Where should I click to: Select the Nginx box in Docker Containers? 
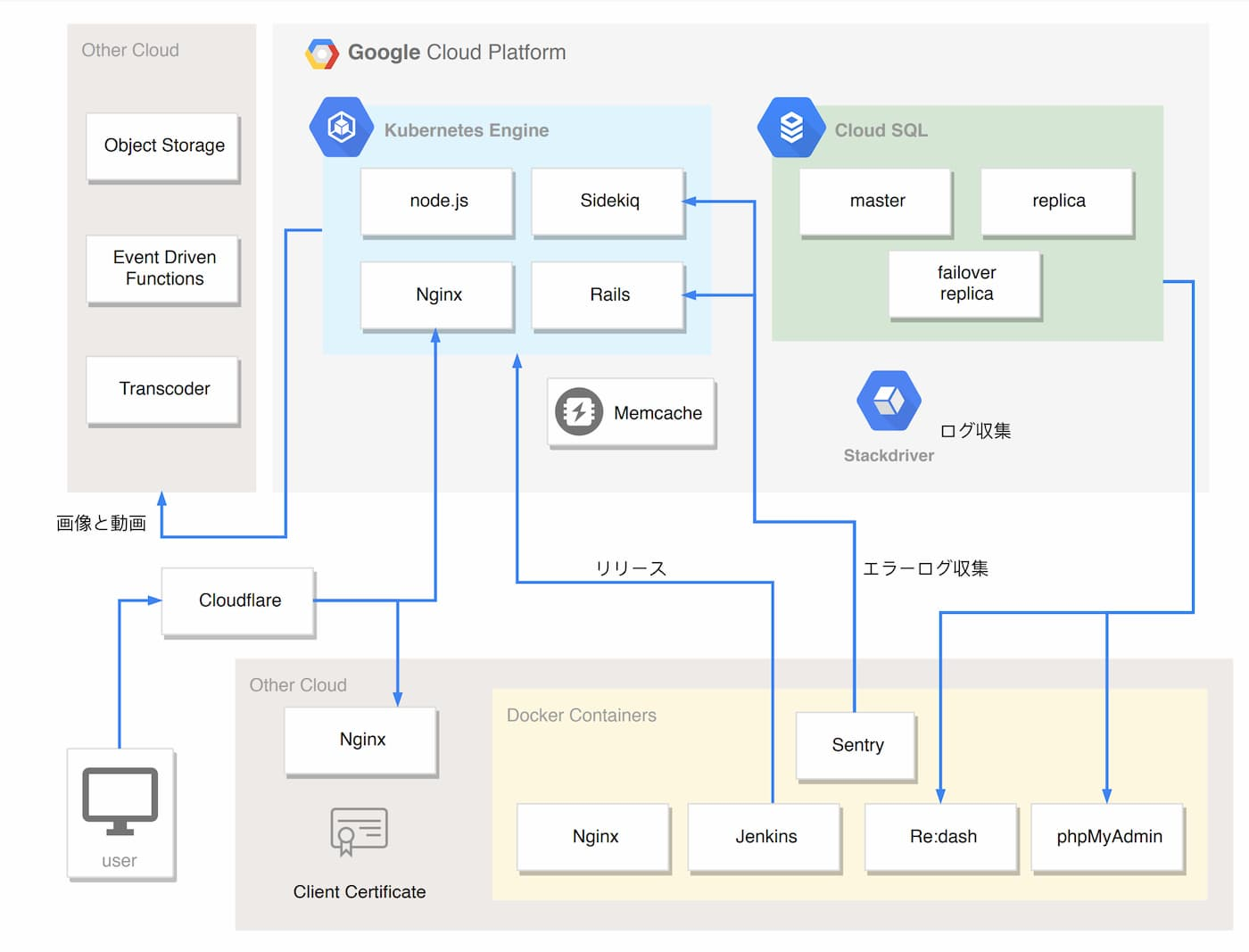click(595, 838)
